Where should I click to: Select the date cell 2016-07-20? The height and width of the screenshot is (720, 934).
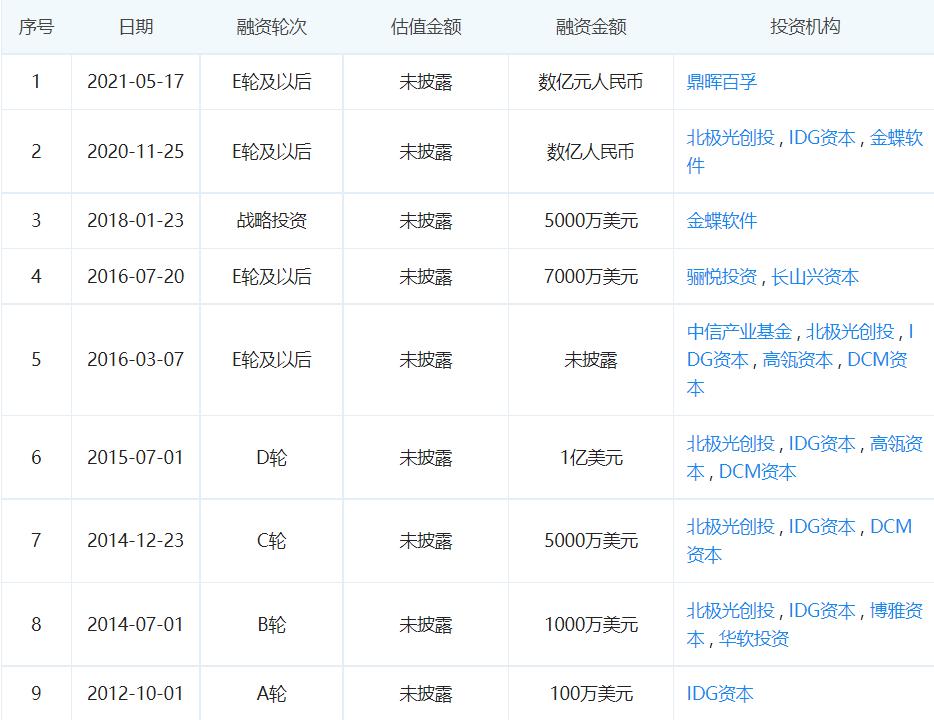[x=136, y=277]
